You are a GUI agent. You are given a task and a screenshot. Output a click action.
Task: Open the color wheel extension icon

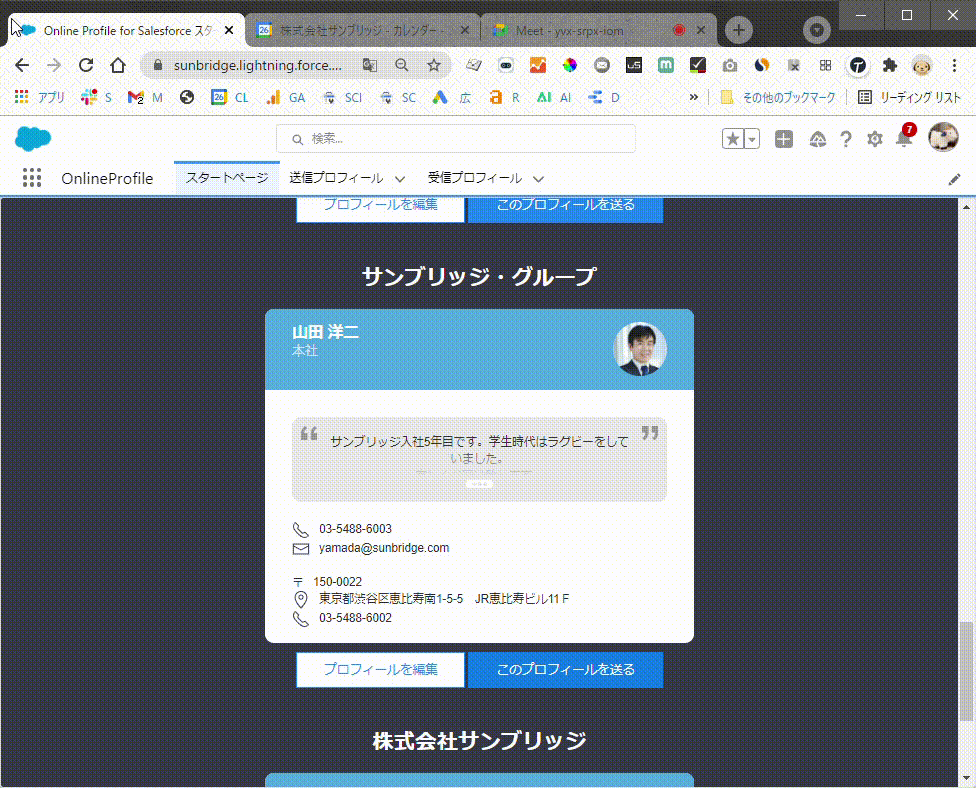(x=570, y=65)
